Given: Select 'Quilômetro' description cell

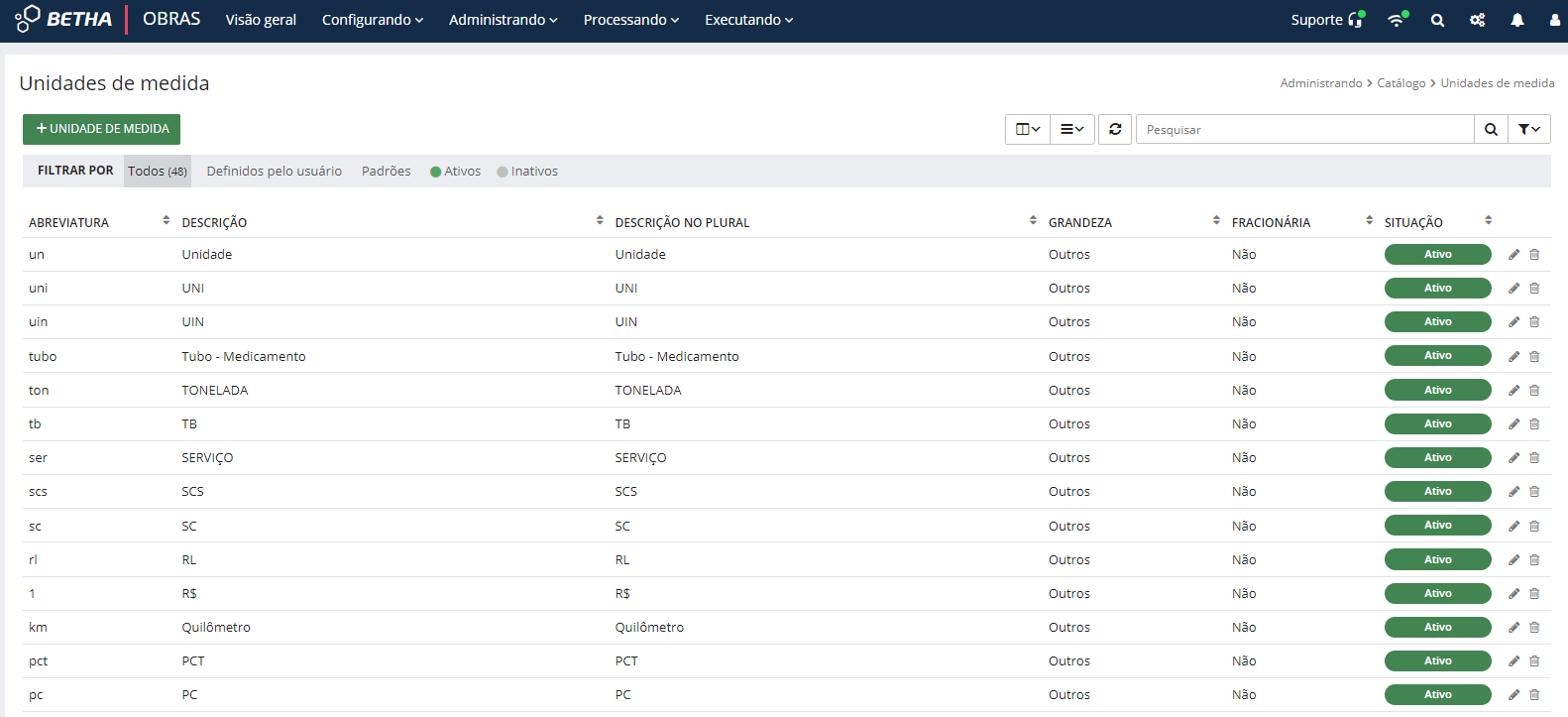Looking at the screenshot, I should tap(216, 628).
